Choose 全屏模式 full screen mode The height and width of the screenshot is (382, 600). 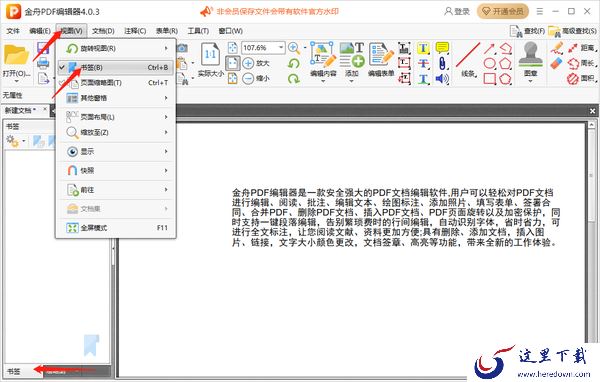click(115, 228)
